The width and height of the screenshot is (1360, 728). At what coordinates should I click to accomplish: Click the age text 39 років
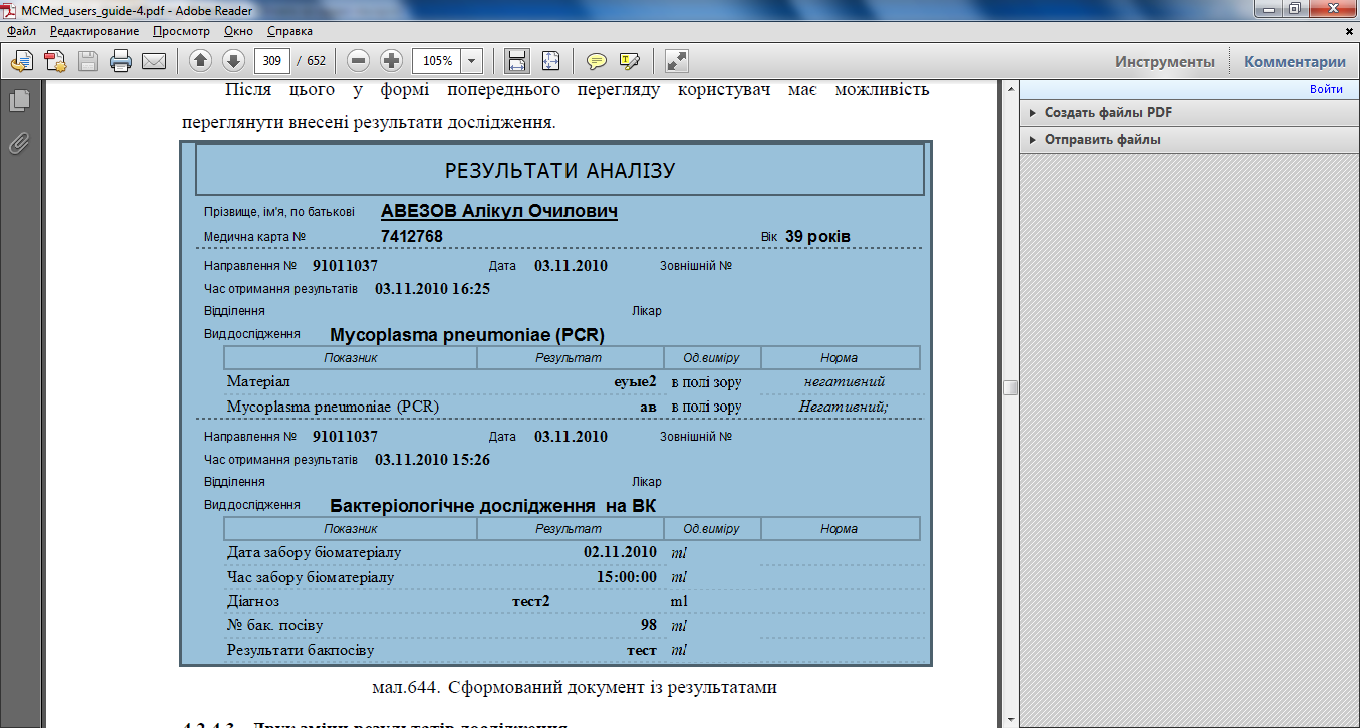[818, 237]
